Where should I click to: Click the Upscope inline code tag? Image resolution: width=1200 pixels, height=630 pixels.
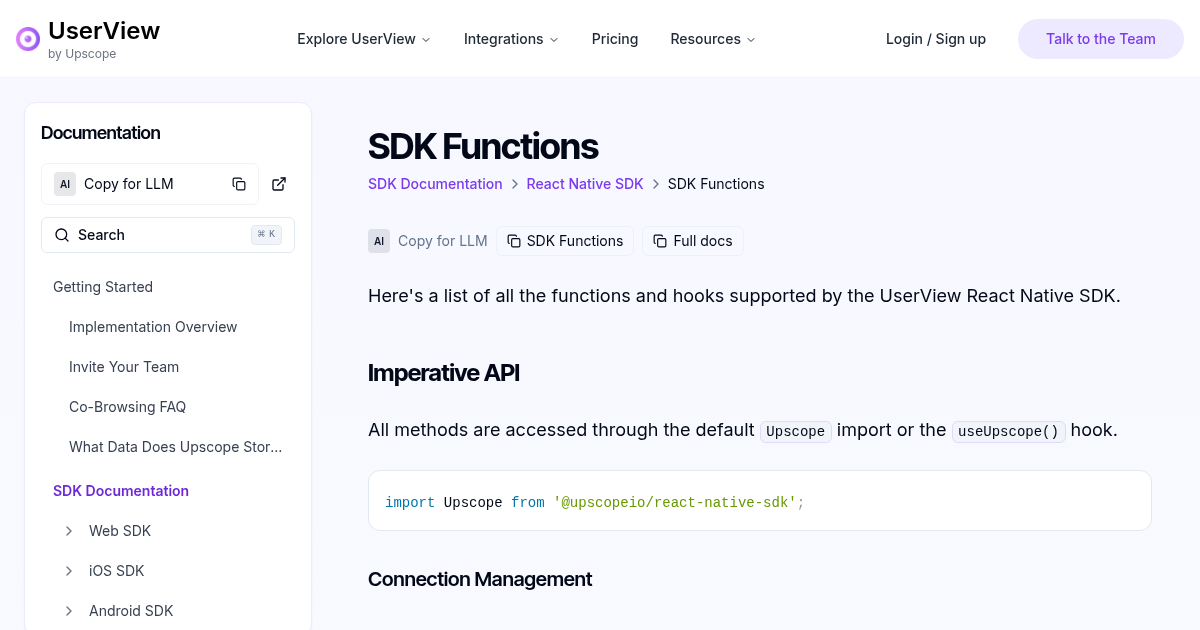point(796,431)
